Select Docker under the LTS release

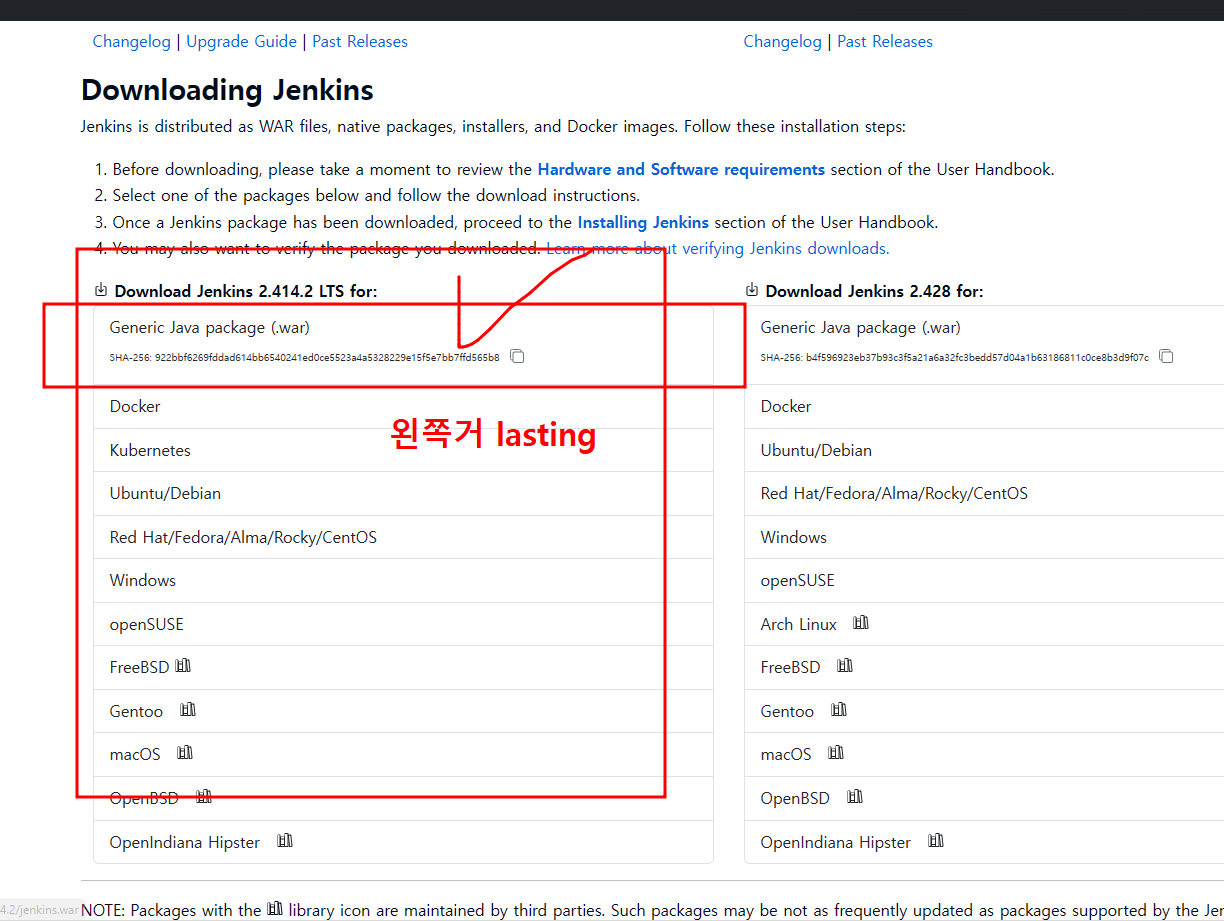403,406
